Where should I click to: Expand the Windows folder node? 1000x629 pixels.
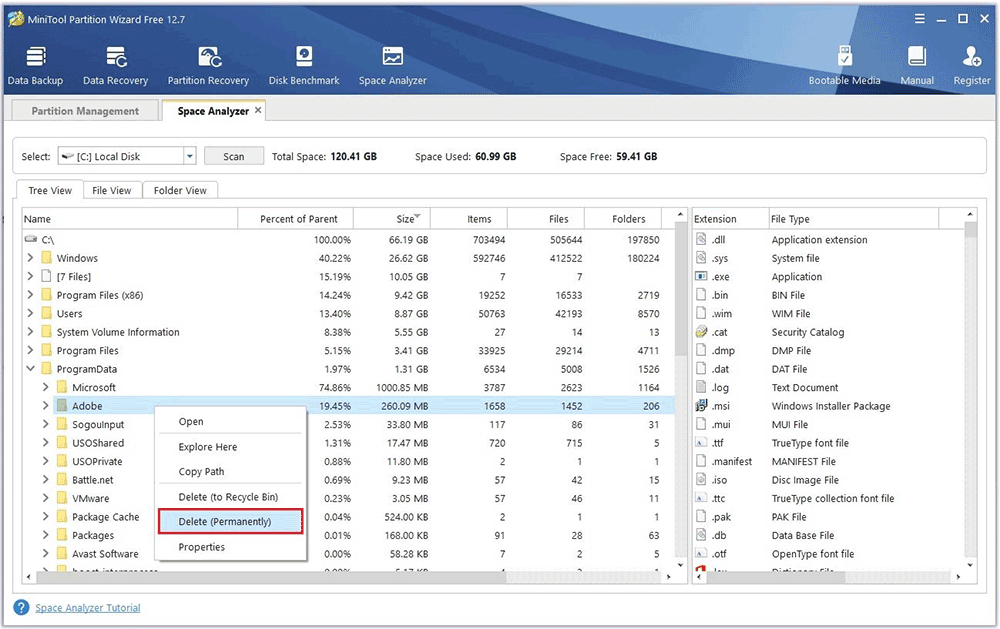pos(30,258)
